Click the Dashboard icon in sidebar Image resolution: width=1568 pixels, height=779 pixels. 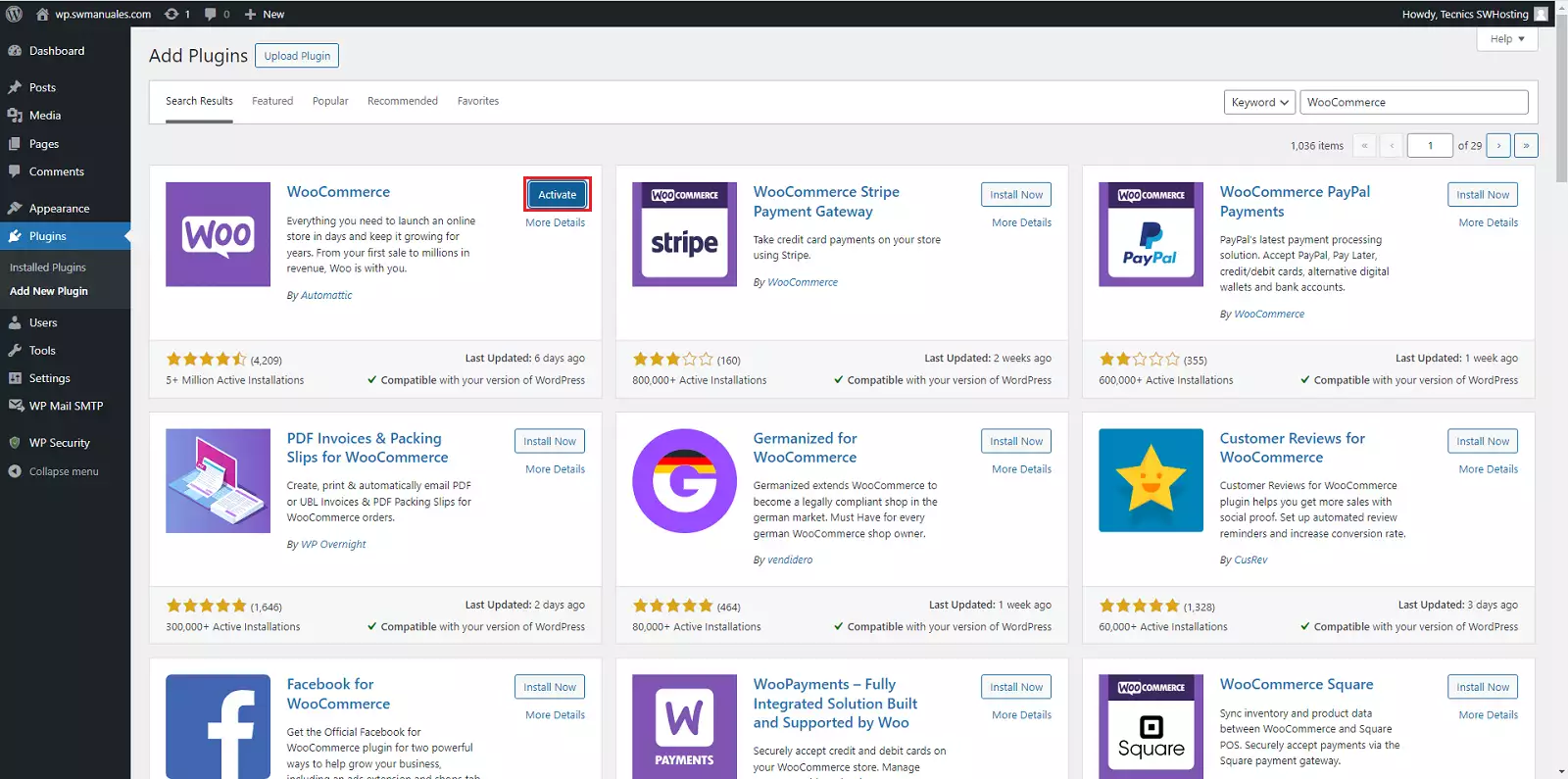15,51
